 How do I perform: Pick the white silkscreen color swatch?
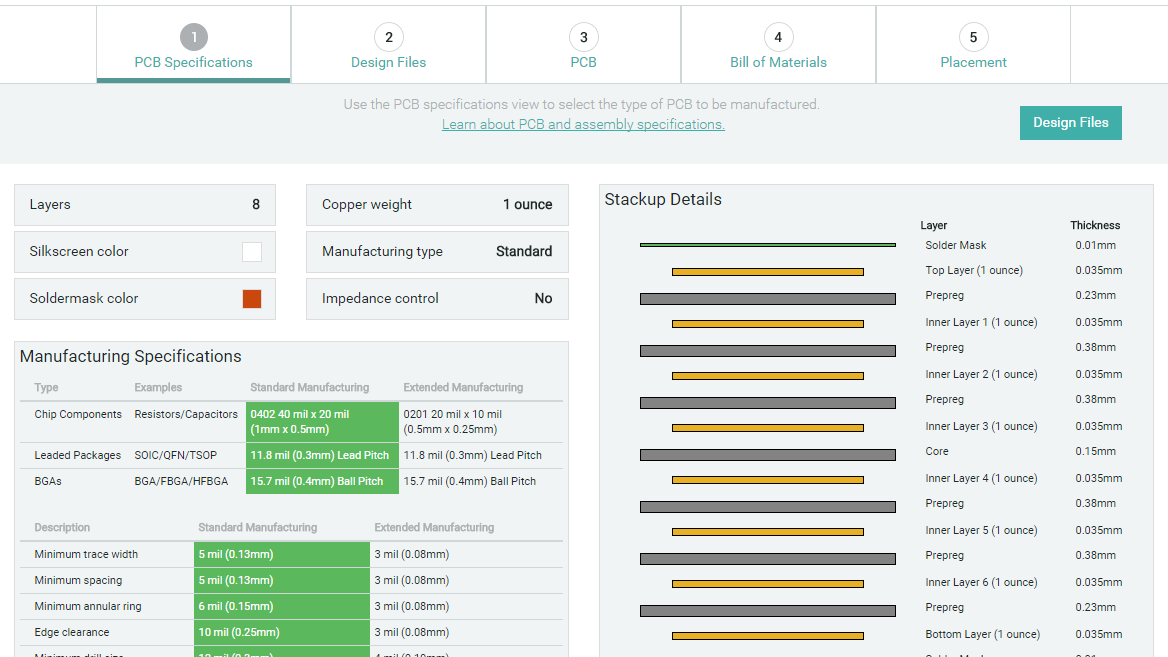point(252,252)
